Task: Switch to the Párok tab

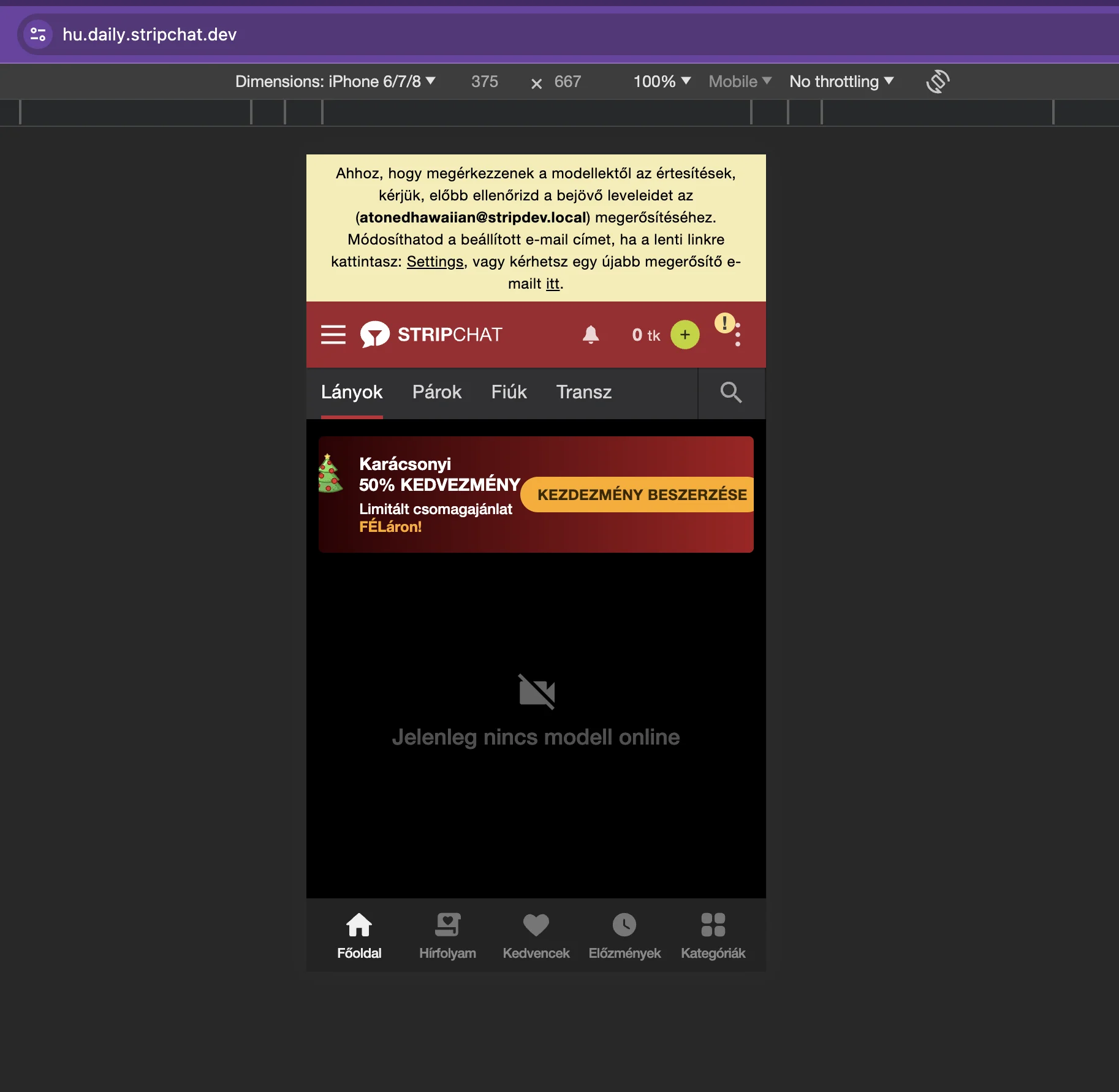Action: [x=437, y=392]
